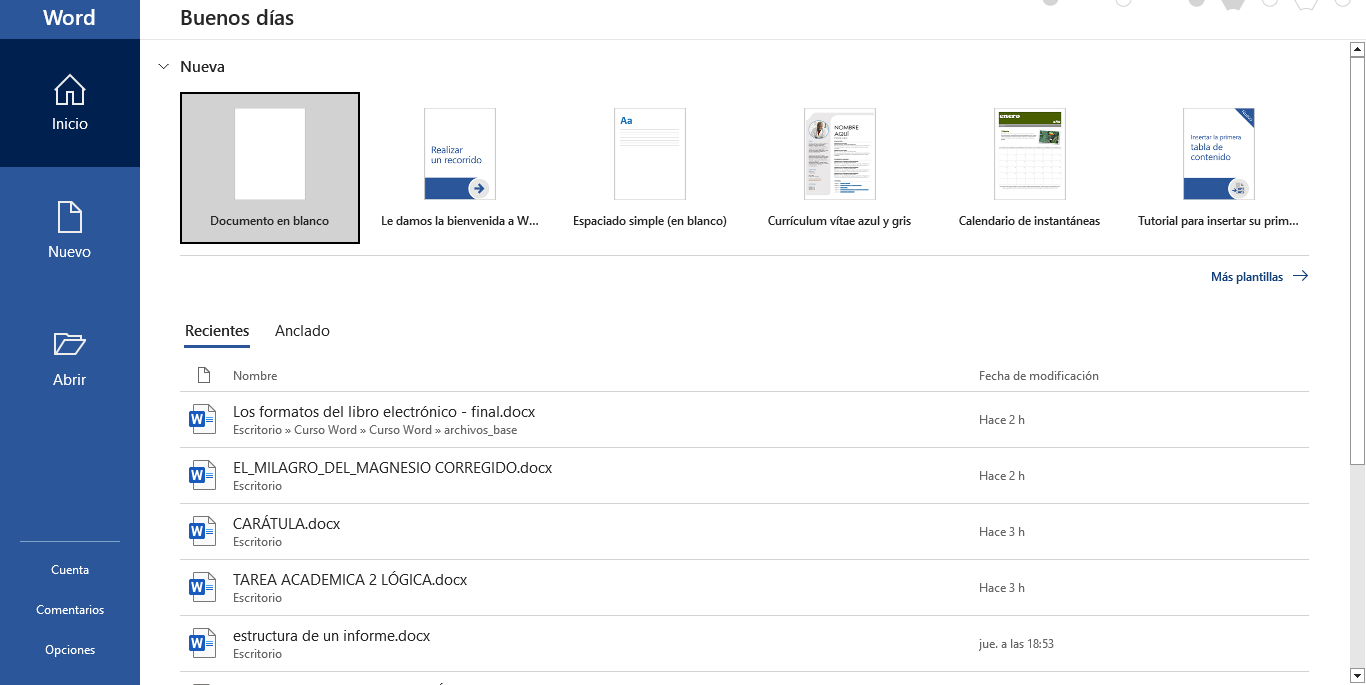Click the scrollbar up arrow

pos(1357,48)
